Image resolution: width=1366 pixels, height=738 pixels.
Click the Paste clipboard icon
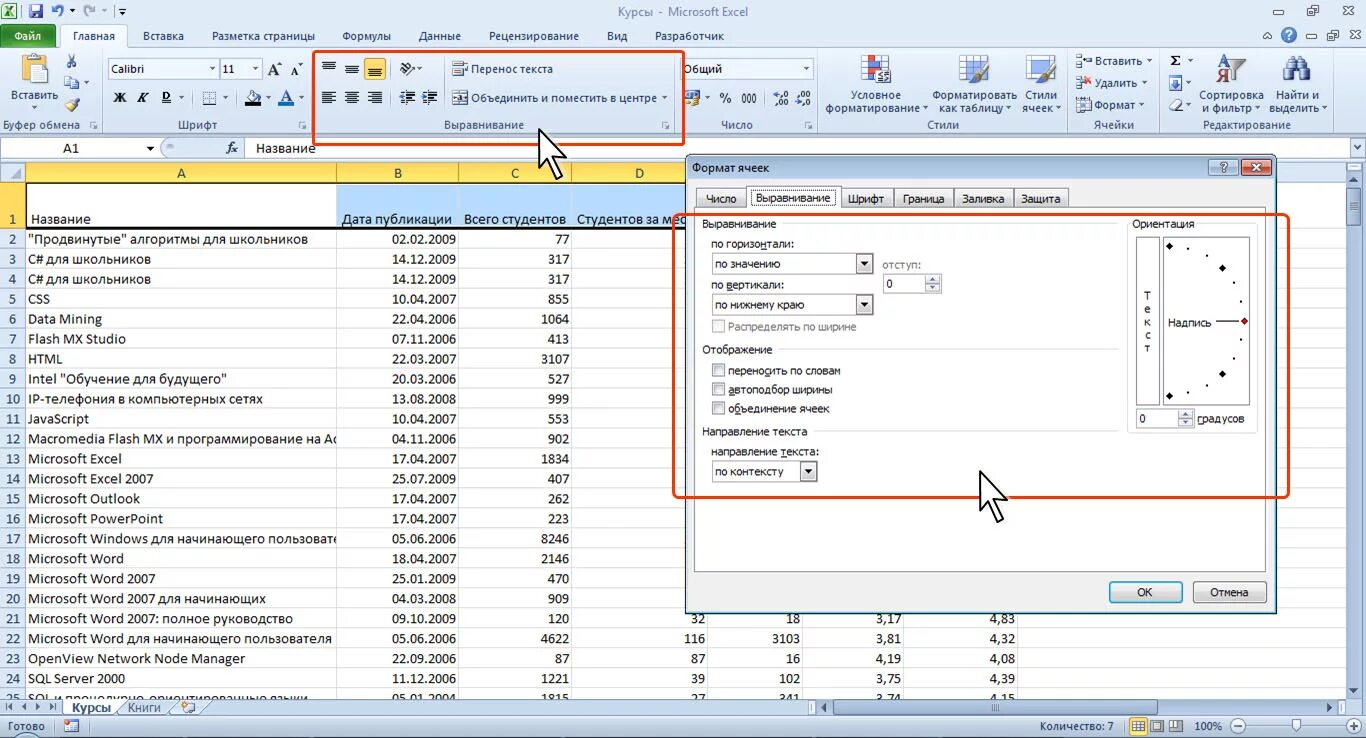pyautogui.click(x=34, y=70)
